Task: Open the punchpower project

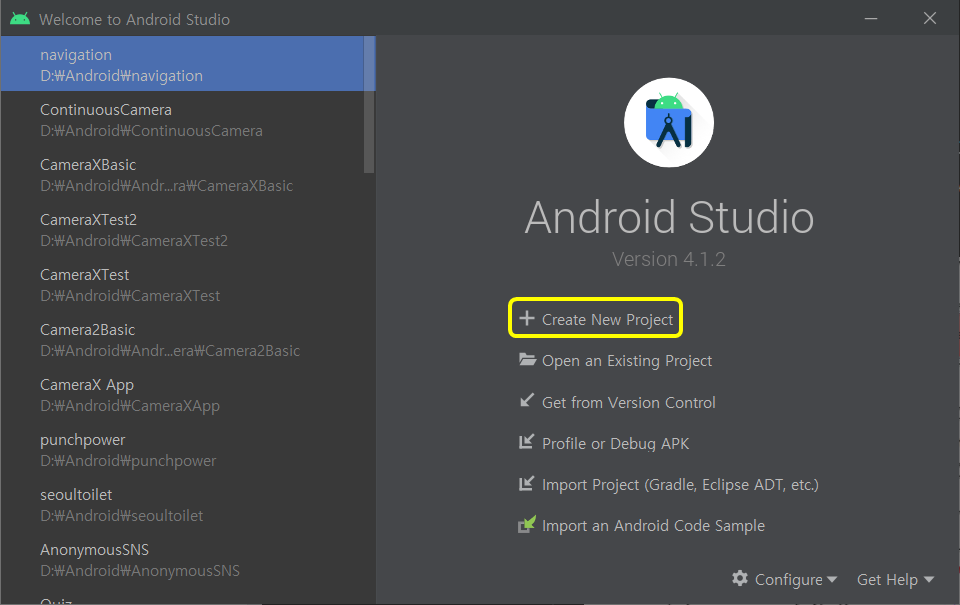Action: pos(182,450)
